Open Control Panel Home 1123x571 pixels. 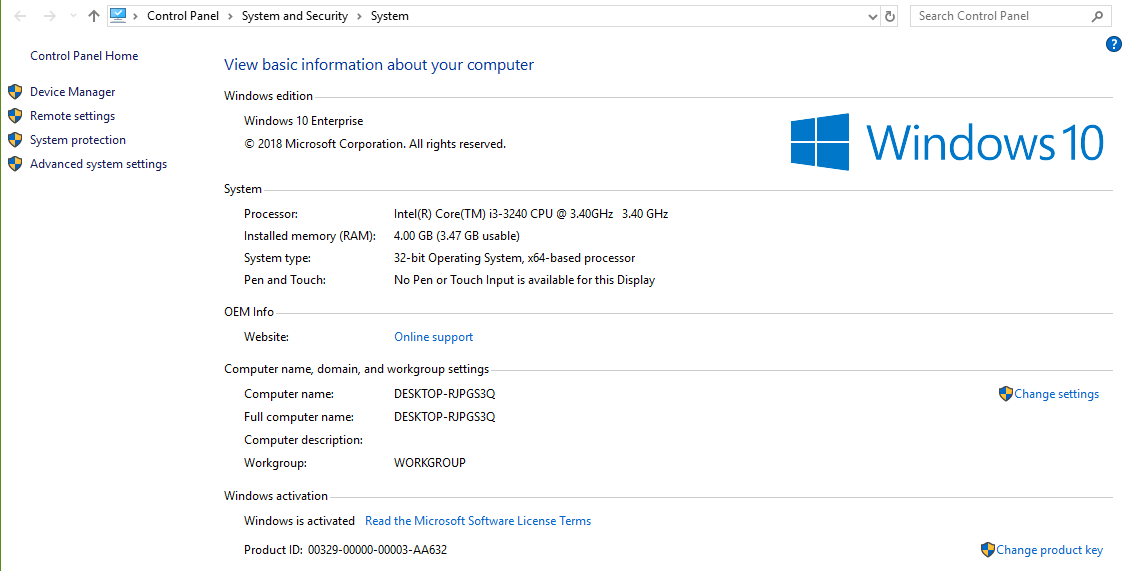click(84, 56)
